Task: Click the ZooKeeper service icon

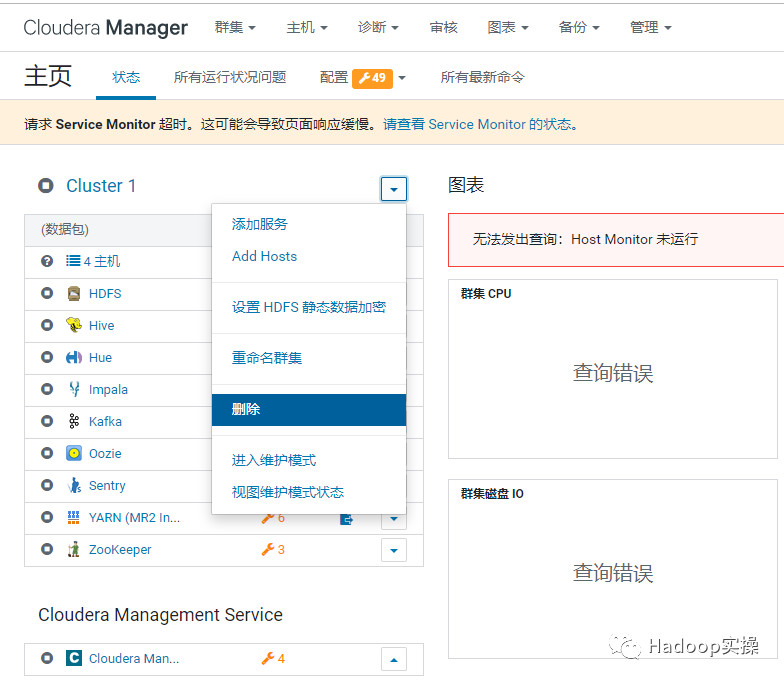Action: click(x=74, y=549)
